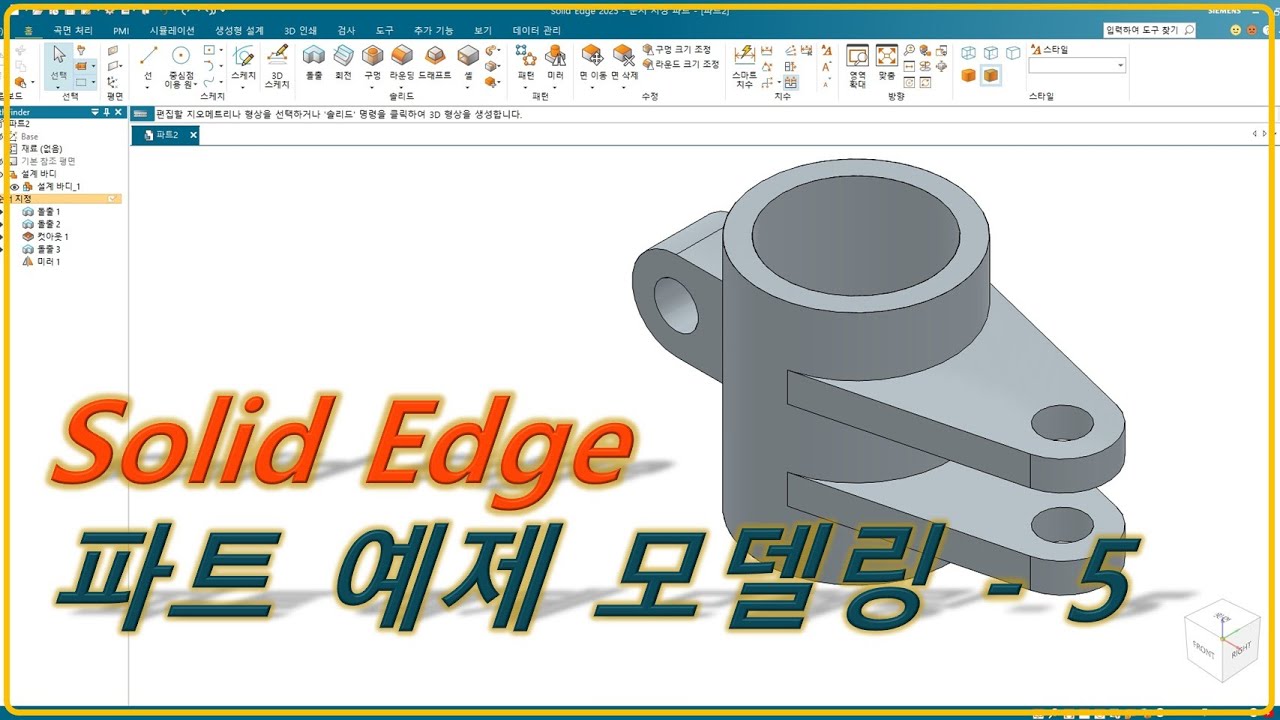Open the 추가 기능 tab
Image resolution: width=1280 pixels, height=720 pixels.
click(x=434, y=31)
